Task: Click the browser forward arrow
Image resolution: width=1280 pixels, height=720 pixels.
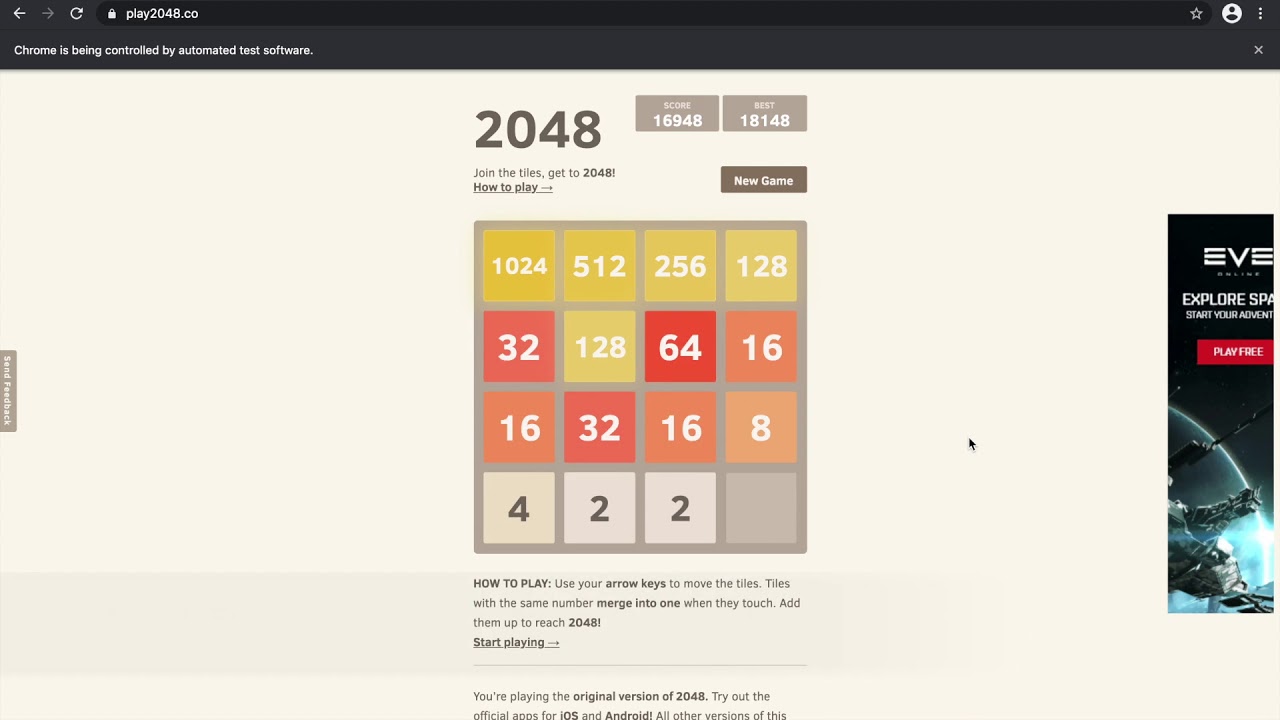Action: 47,14
